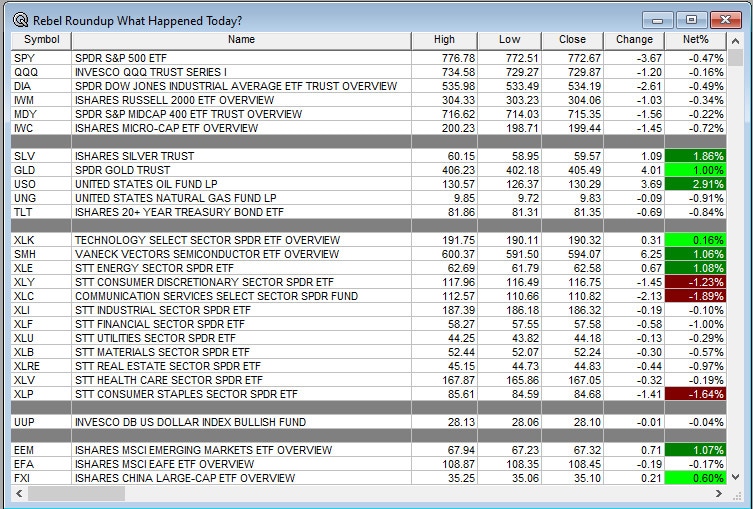This screenshot has width=753, height=509.
Task: Sort by the High column header
Action: pos(444,40)
